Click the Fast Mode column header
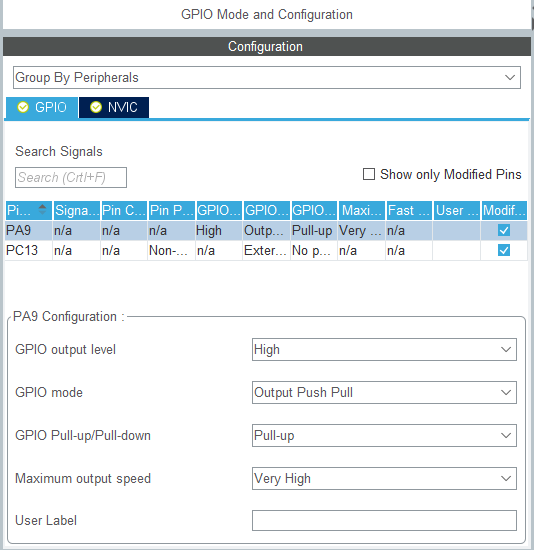The image size is (534, 550). click(x=409, y=210)
